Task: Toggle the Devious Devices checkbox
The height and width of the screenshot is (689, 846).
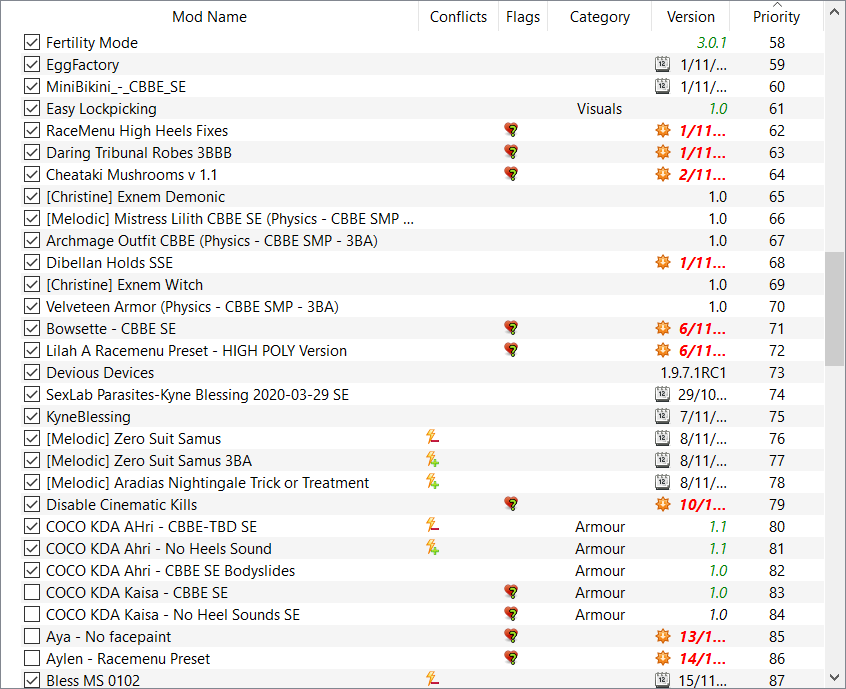Action: (32, 372)
